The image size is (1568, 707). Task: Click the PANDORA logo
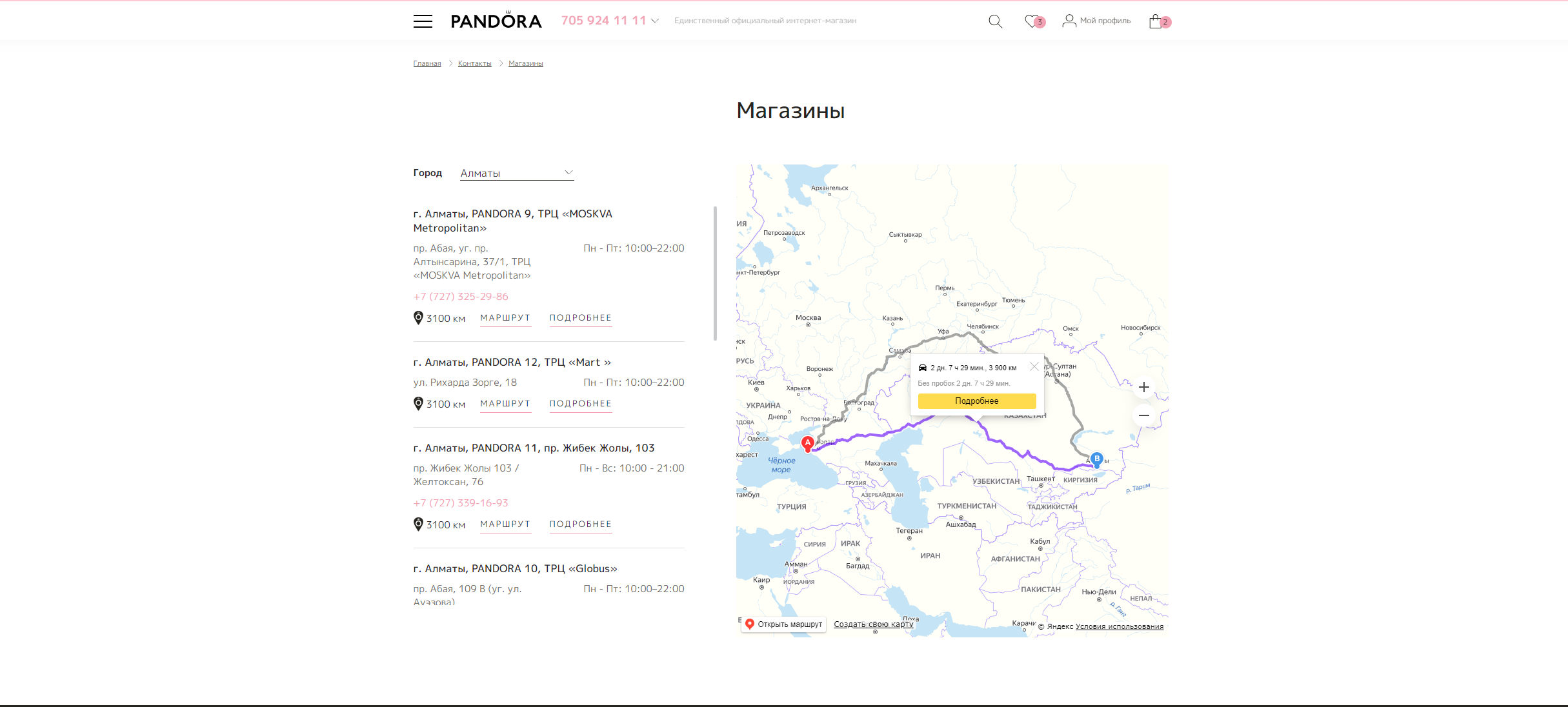click(496, 21)
